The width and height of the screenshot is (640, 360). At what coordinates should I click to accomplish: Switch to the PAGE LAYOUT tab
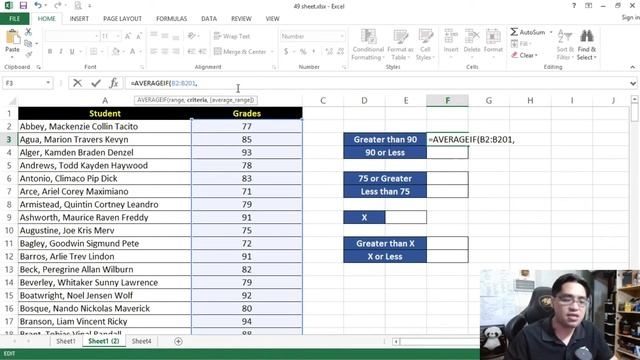coord(122,19)
